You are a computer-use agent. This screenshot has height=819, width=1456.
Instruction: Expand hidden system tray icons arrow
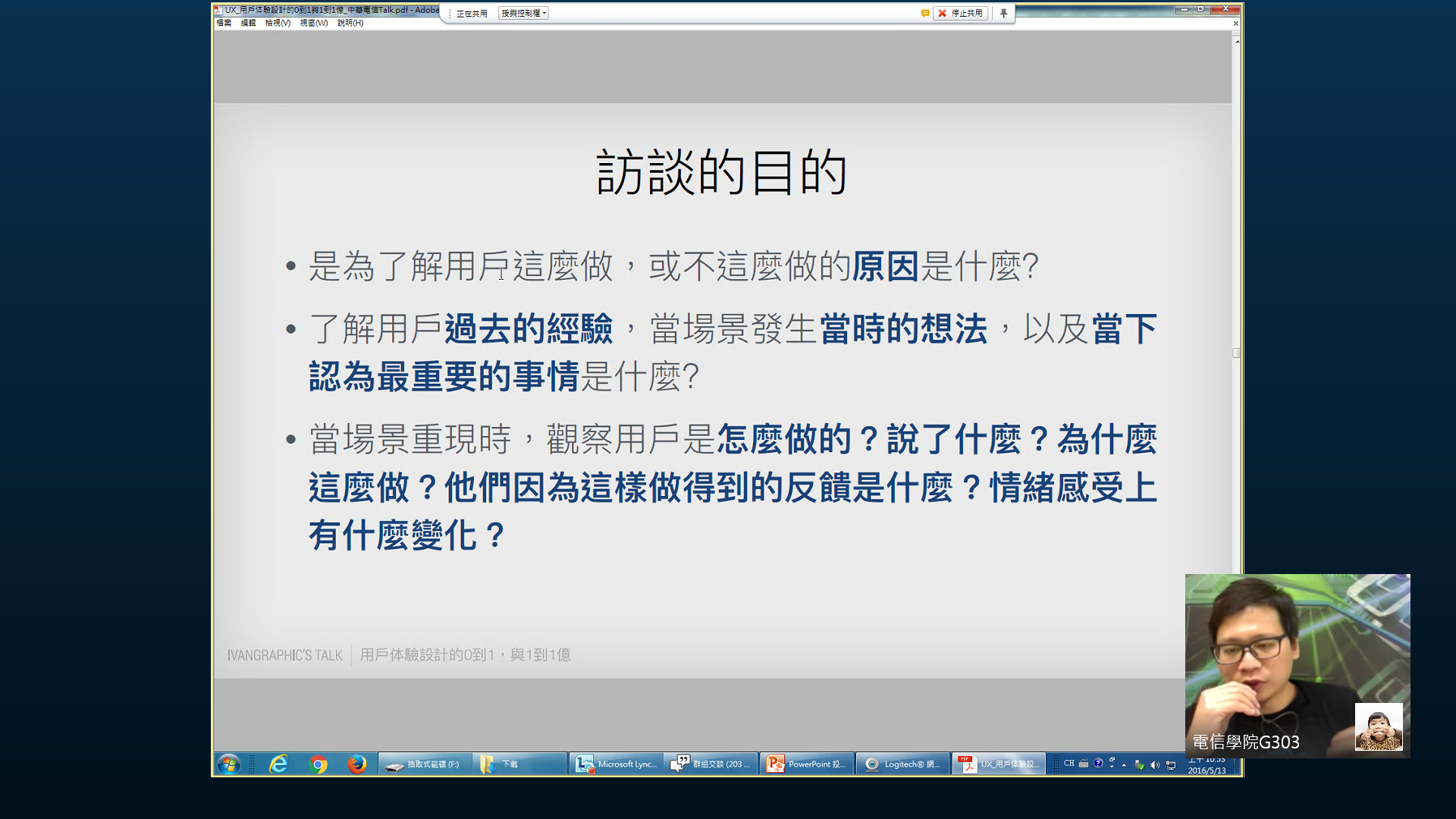pyautogui.click(x=1124, y=764)
